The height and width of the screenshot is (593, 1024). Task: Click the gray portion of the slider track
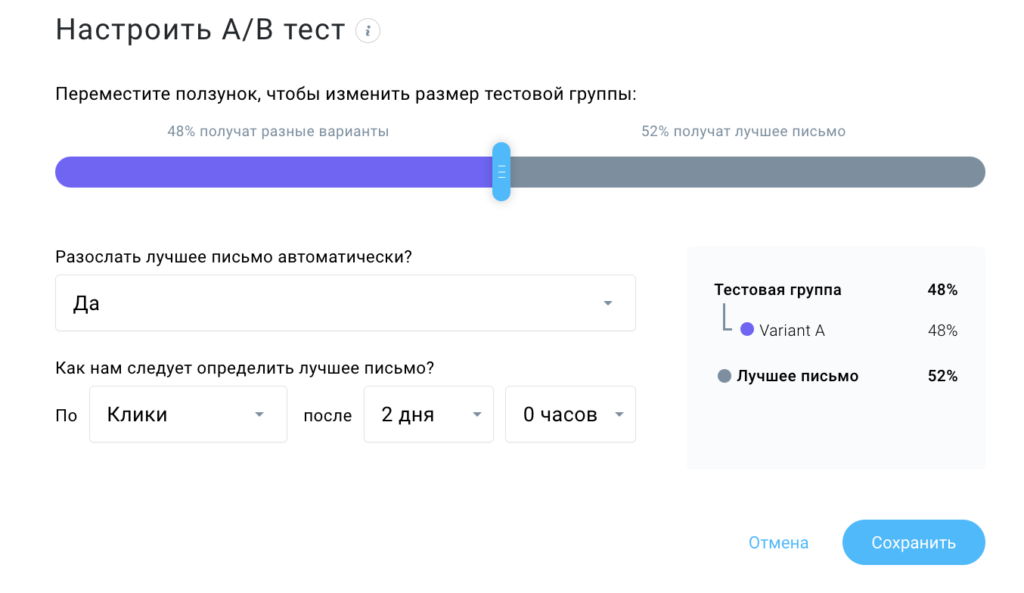point(748,172)
